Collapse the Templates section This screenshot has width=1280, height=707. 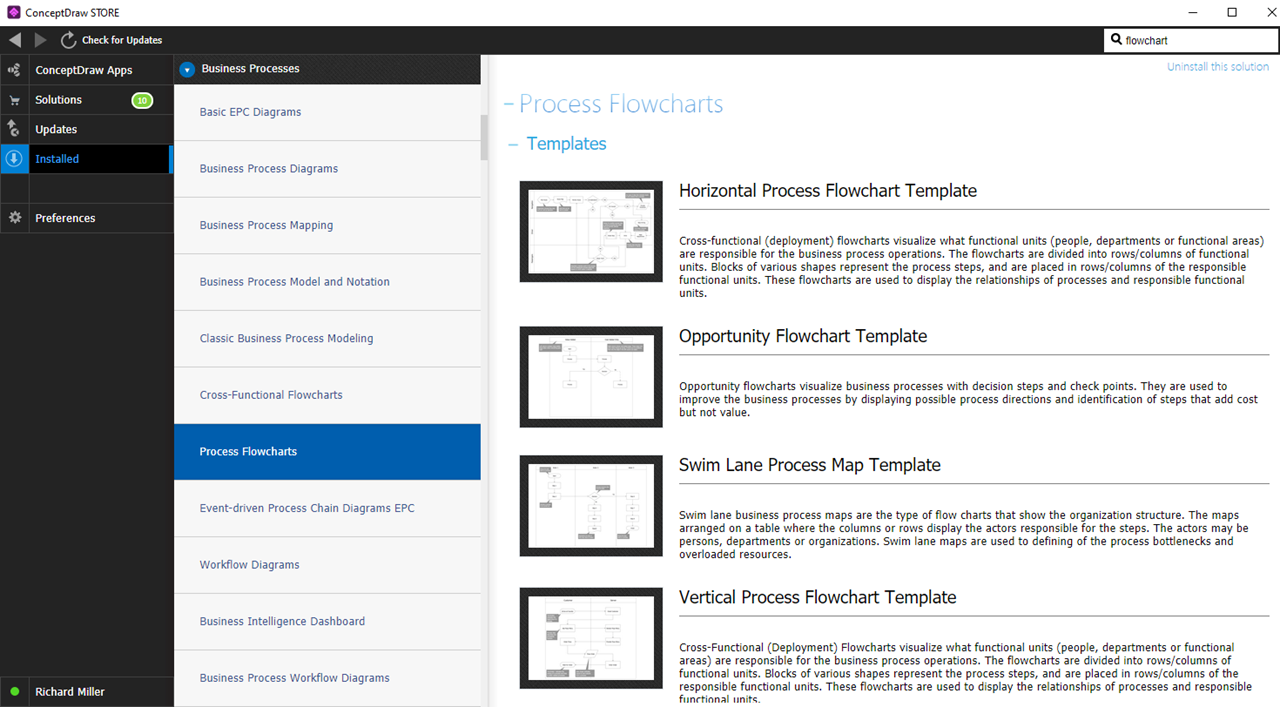(513, 144)
